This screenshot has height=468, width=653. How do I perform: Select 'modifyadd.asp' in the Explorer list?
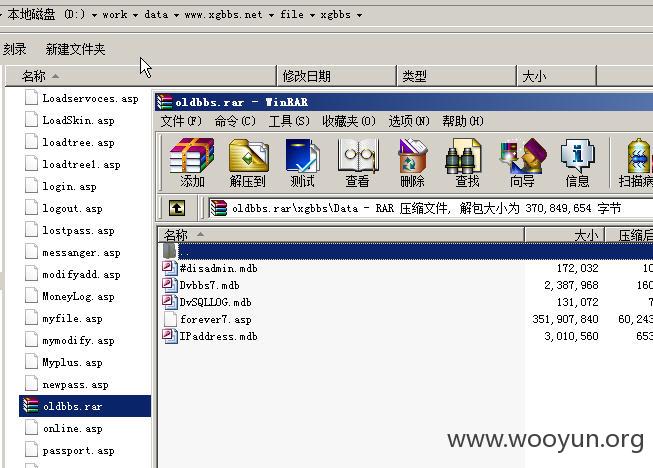[x=82, y=274]
